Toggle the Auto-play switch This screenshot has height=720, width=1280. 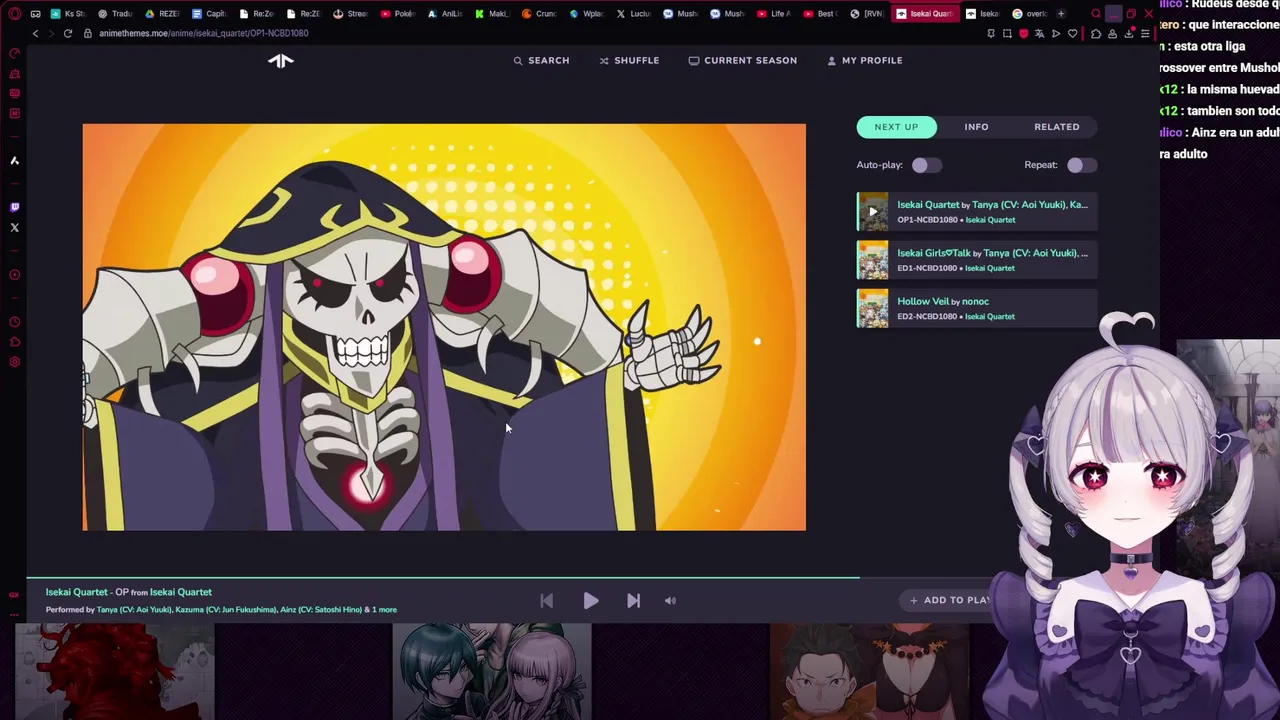coord(925,165)
